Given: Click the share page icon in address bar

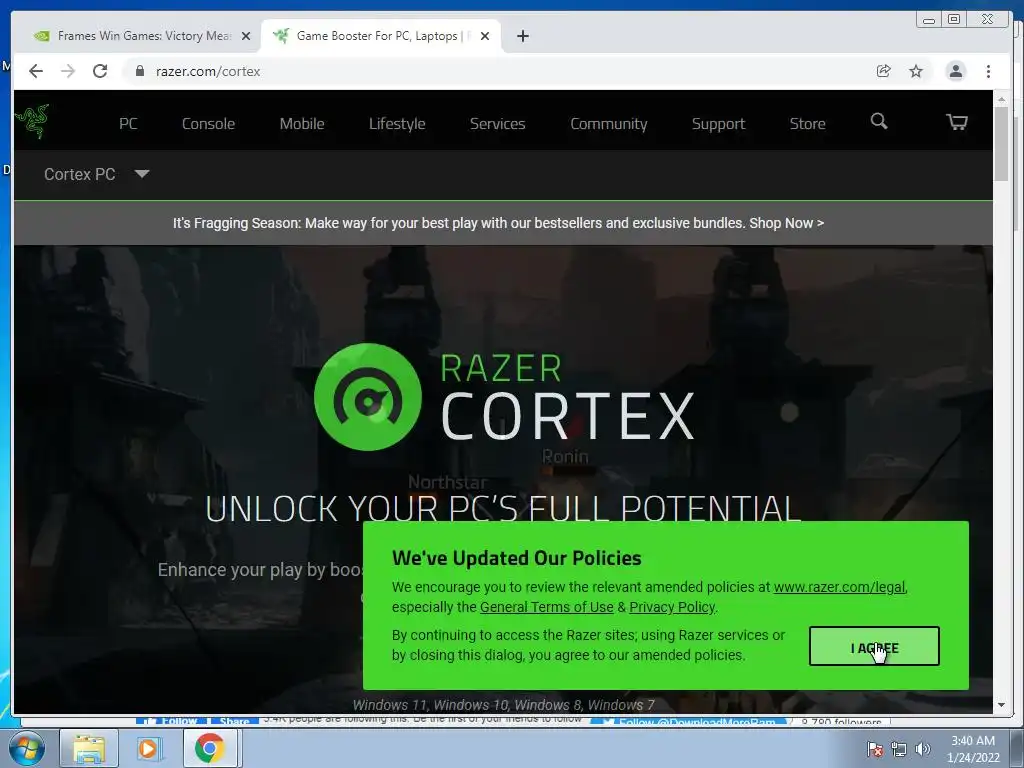Looking at the screenshot, I should click(x=884, y=71).
